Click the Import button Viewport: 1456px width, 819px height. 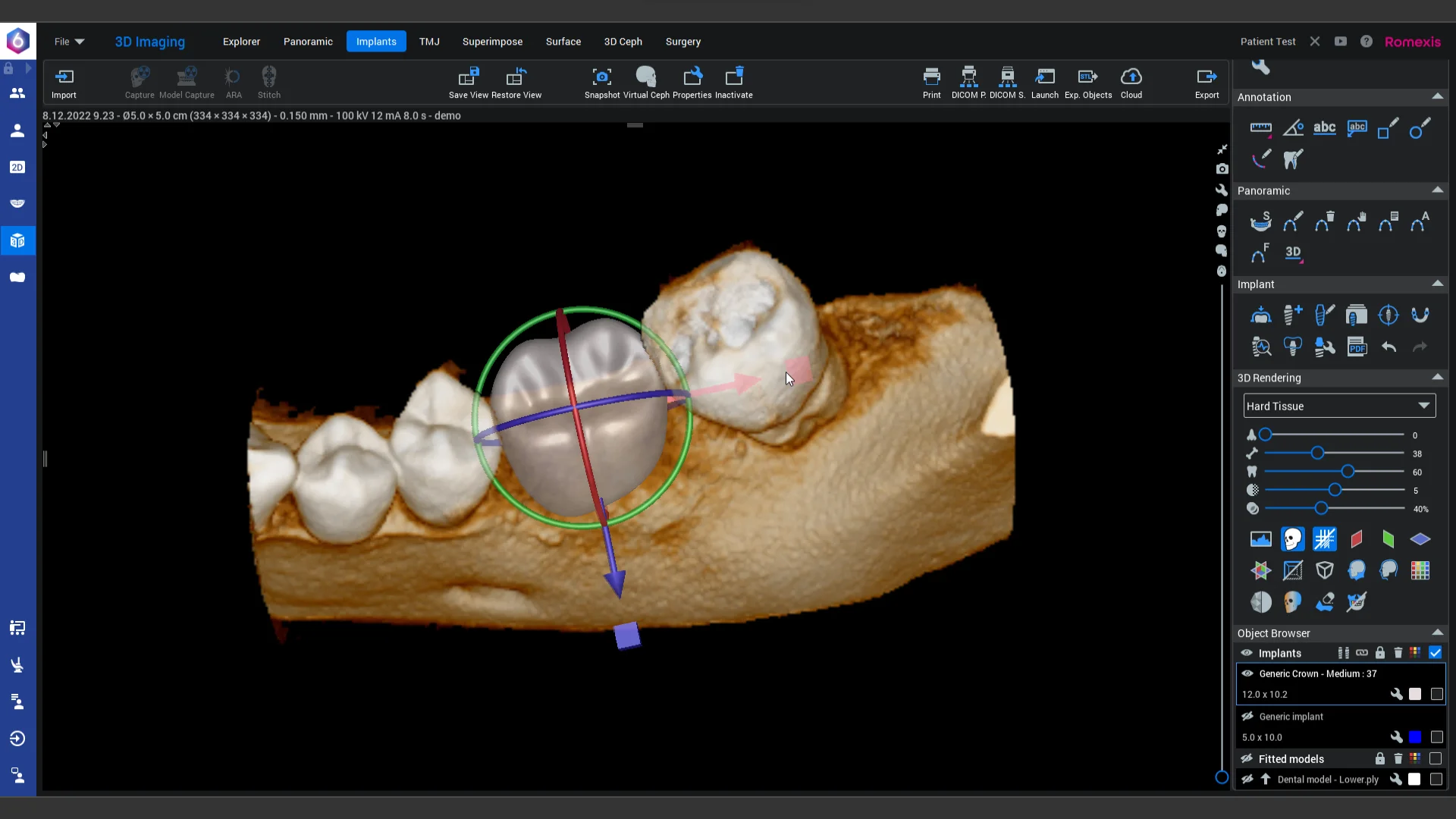click(64, 83)
